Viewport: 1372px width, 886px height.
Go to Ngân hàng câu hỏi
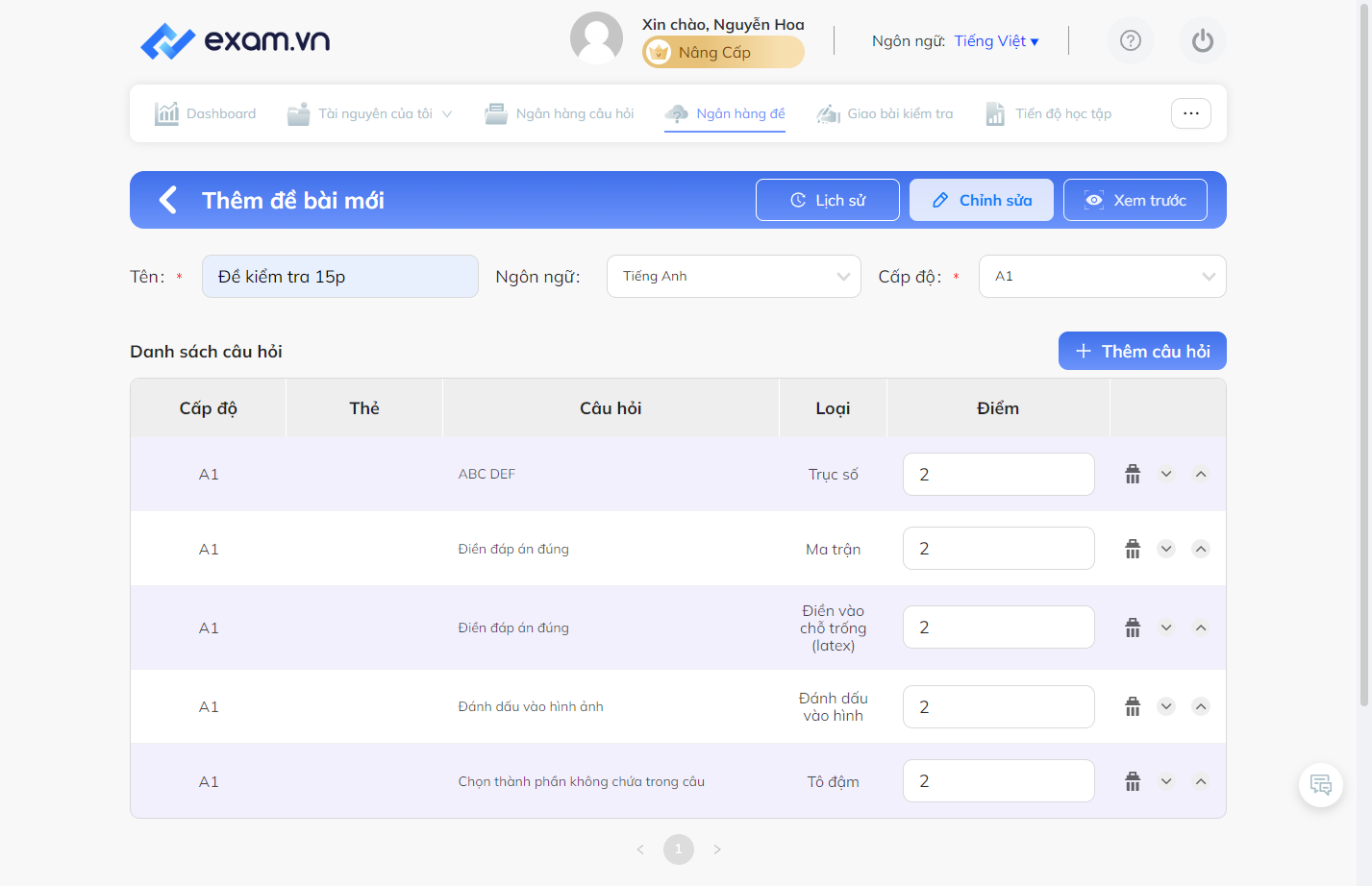[560, 113]
